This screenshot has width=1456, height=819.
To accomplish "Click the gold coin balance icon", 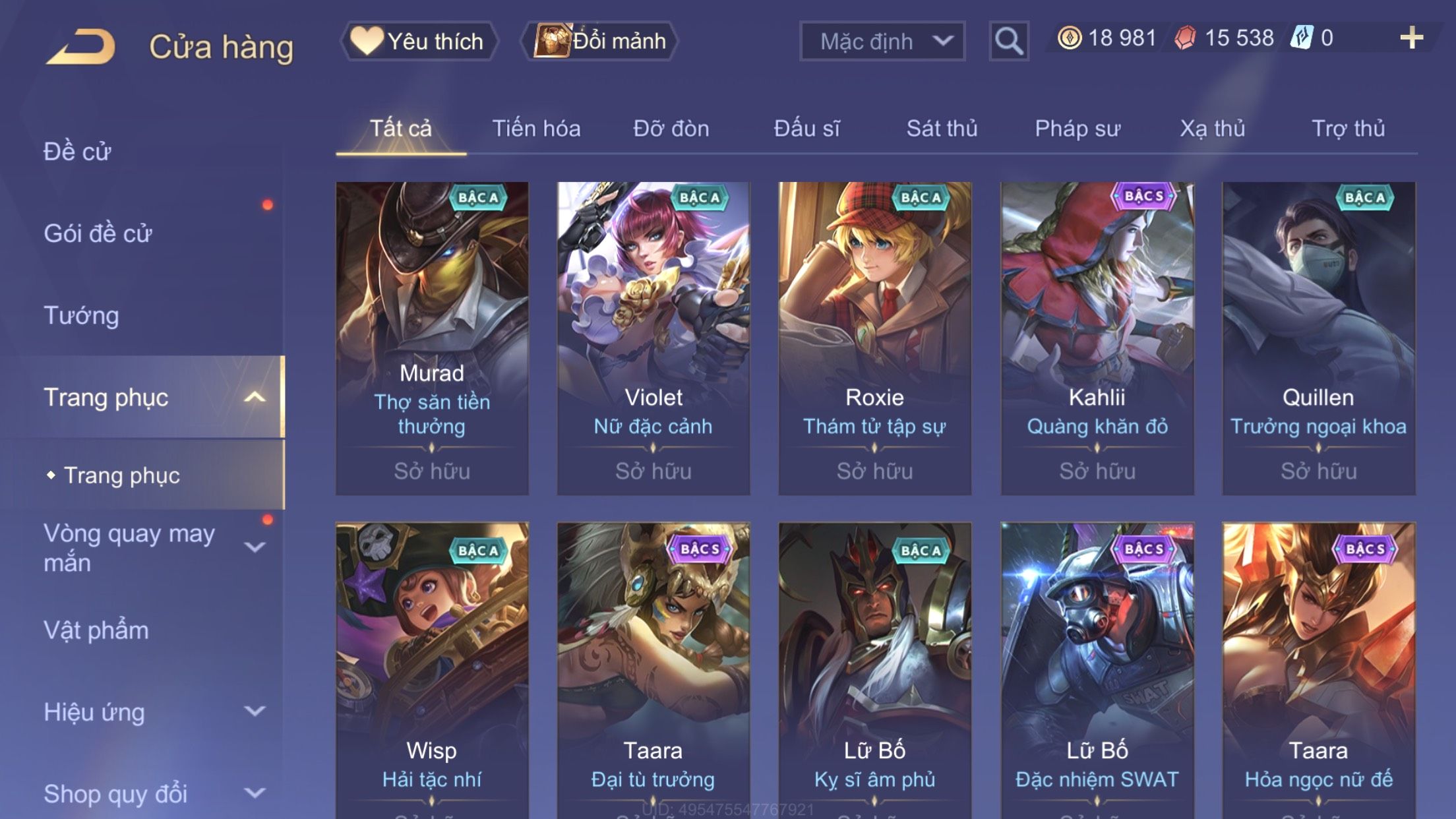I will [1069, 38].
